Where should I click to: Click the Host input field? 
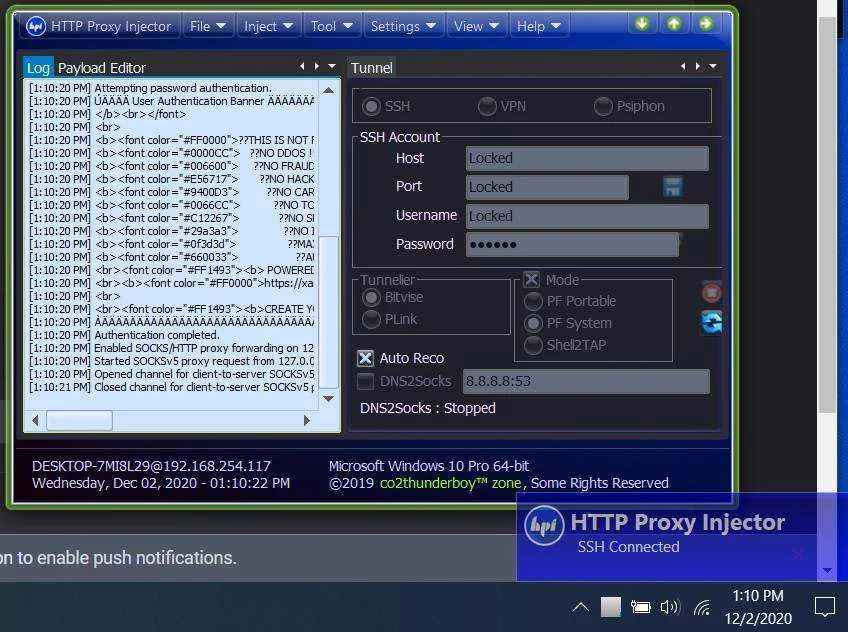point(587,158)
